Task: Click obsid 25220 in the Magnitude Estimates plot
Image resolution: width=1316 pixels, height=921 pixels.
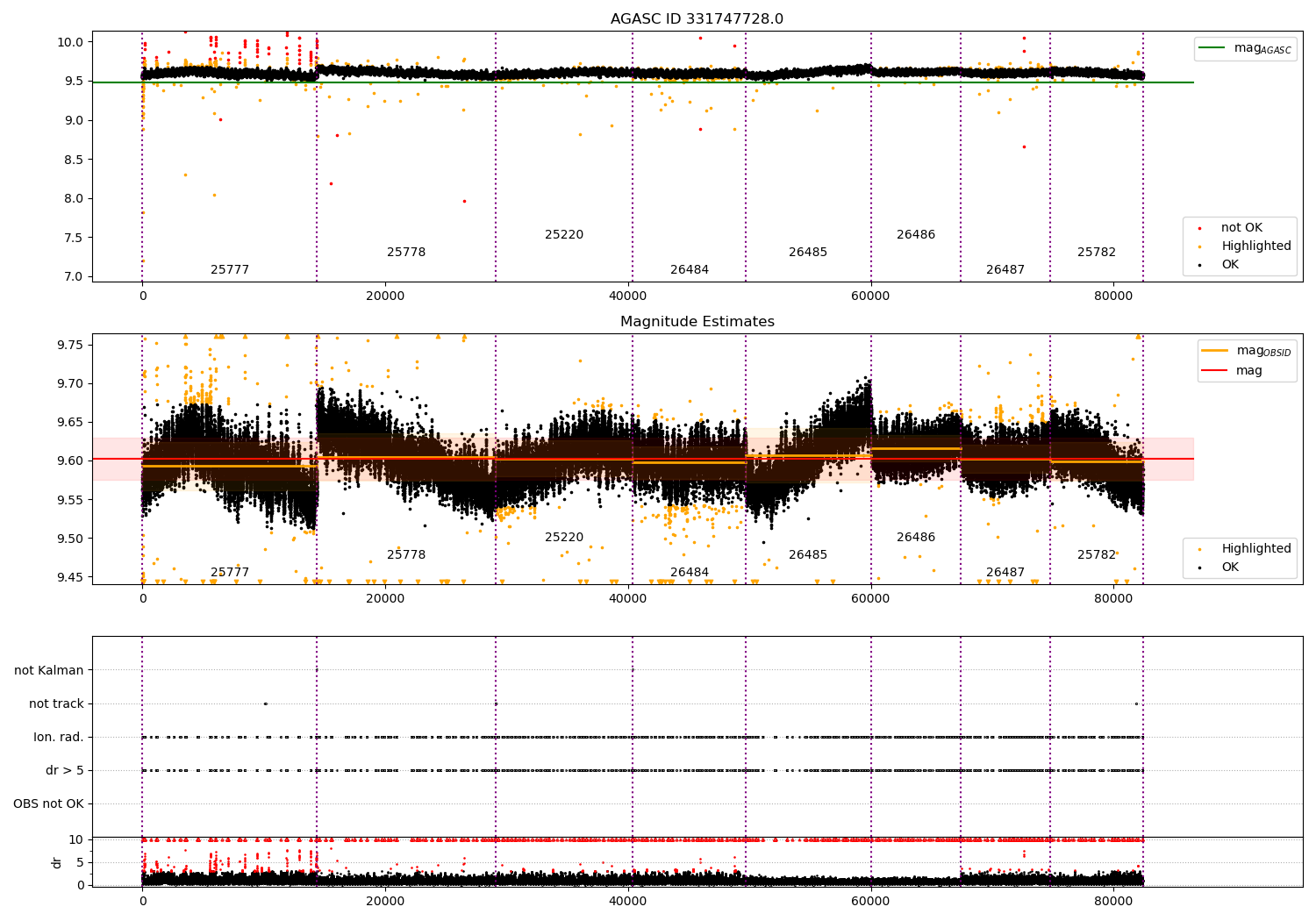Action: (x=564, y=538)
